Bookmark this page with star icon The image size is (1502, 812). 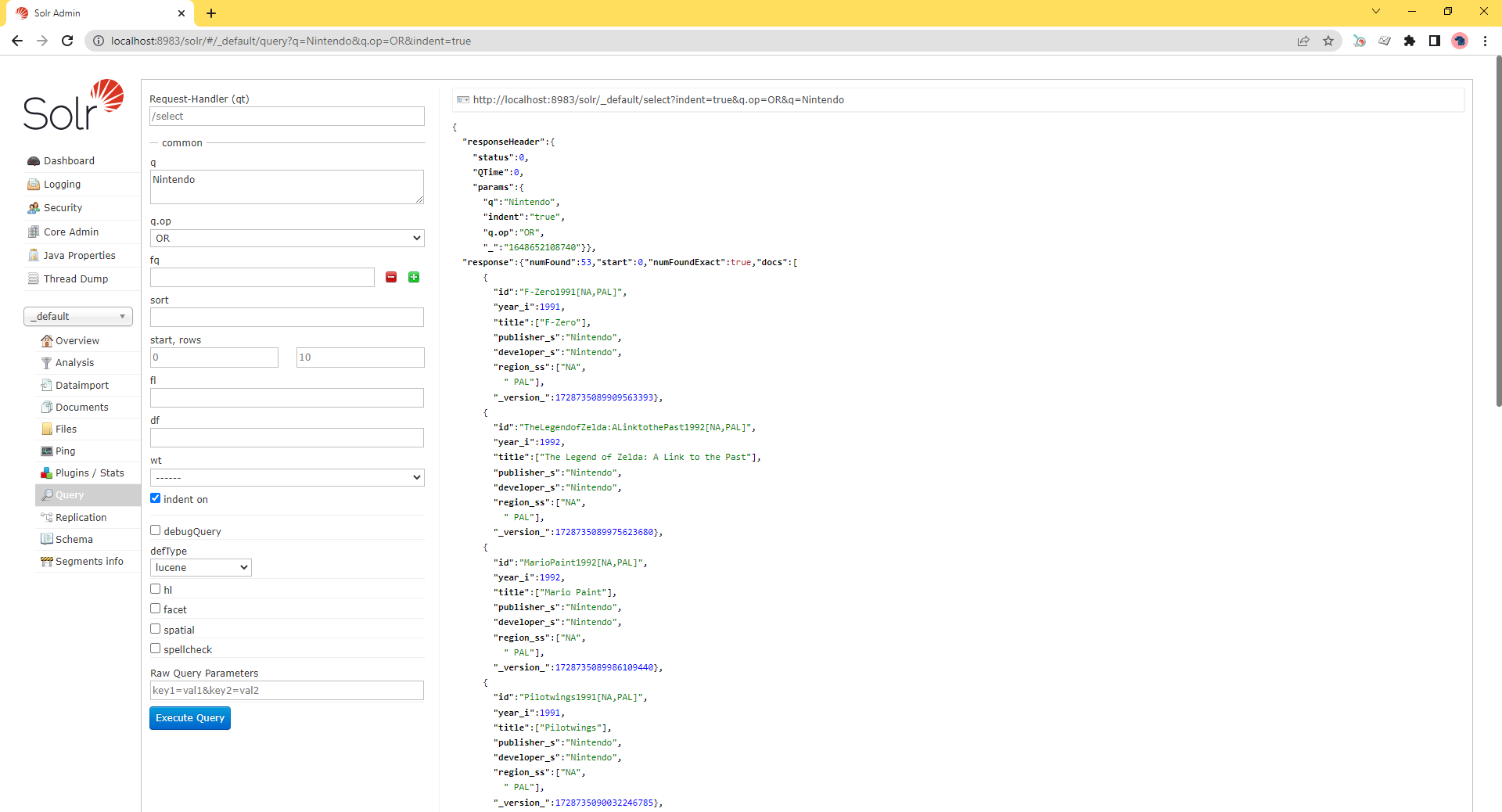point(1328,41)
